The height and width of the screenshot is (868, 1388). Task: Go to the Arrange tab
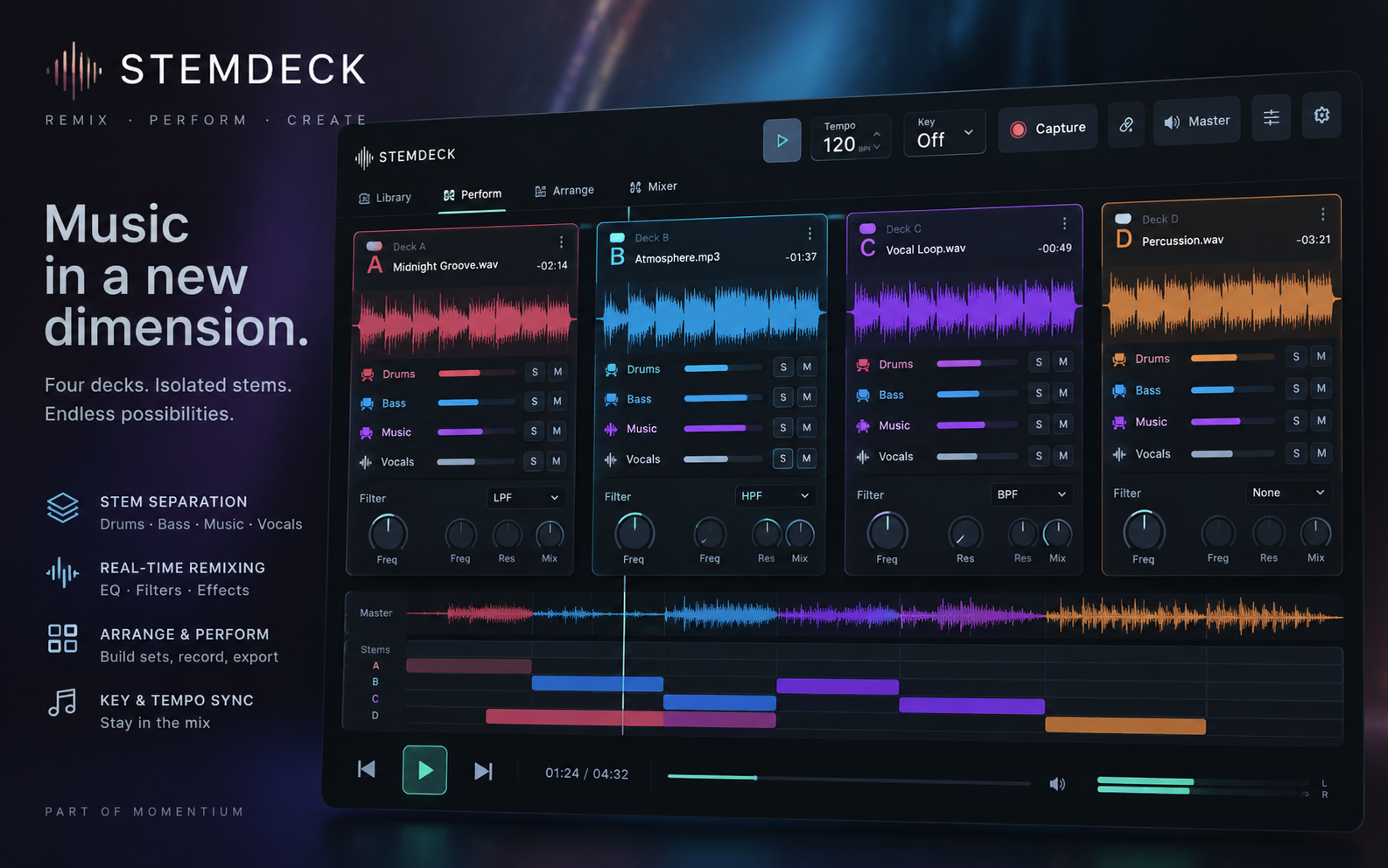click(564, 191)
